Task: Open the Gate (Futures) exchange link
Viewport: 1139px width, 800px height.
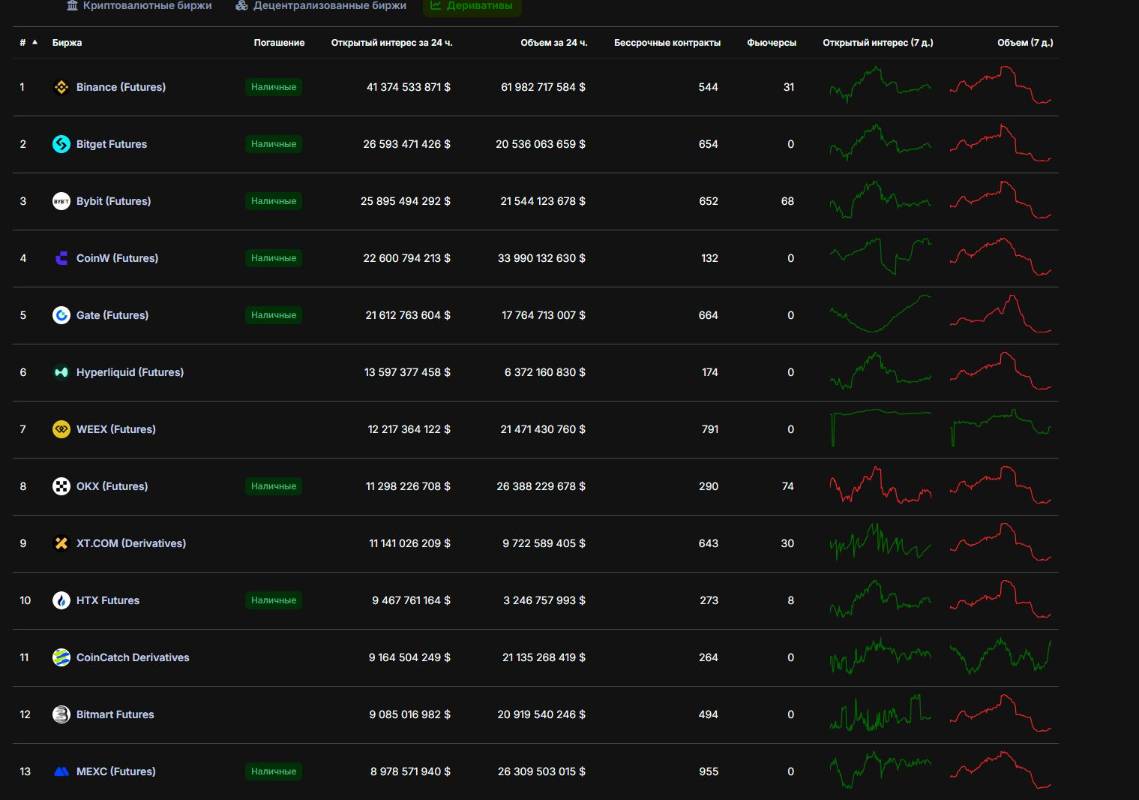Action: [x=112, y=315]
